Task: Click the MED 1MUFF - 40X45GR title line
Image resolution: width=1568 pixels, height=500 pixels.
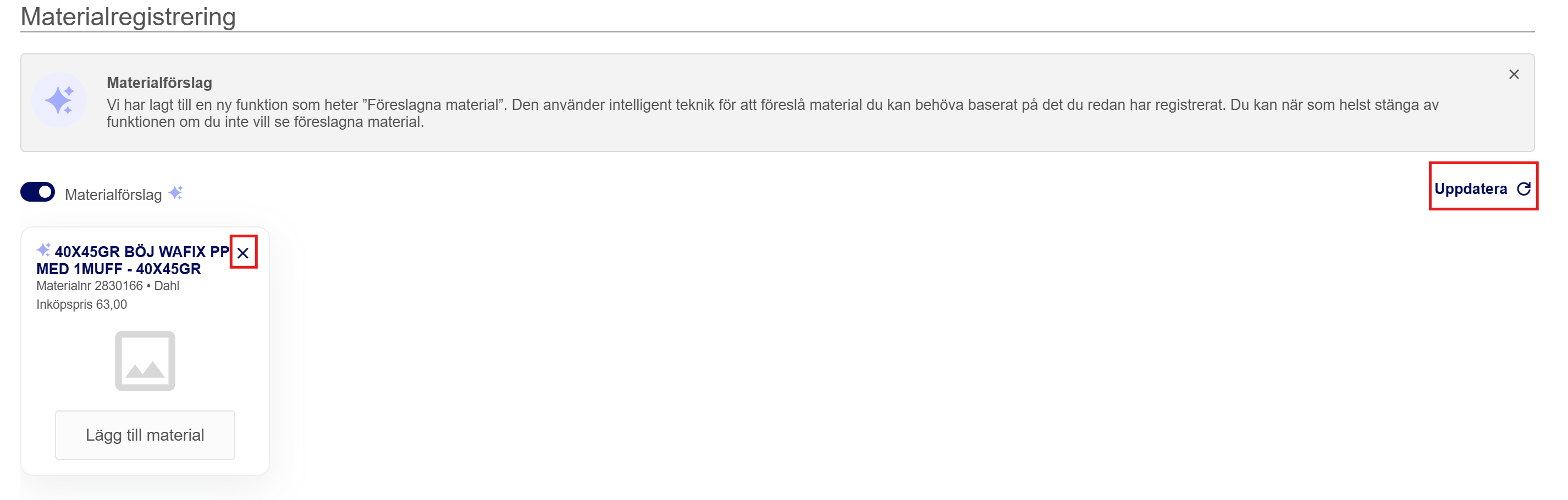Action: 119,269
